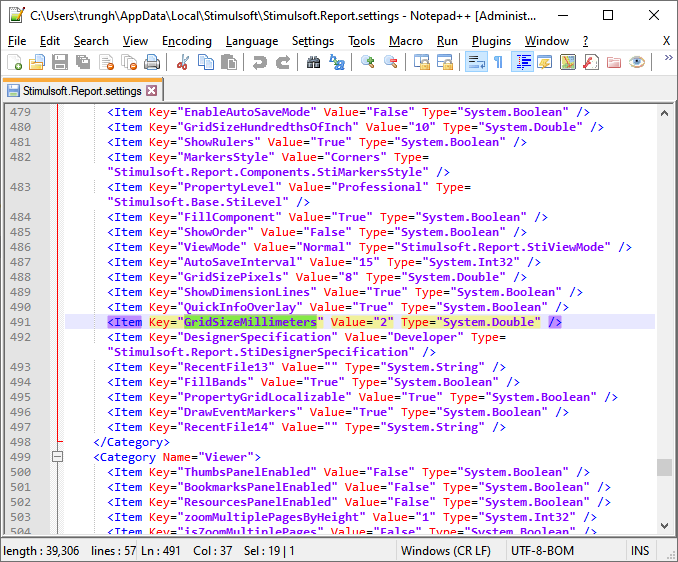Open the Edit menu
678x562 pixels.
point(50,41)
